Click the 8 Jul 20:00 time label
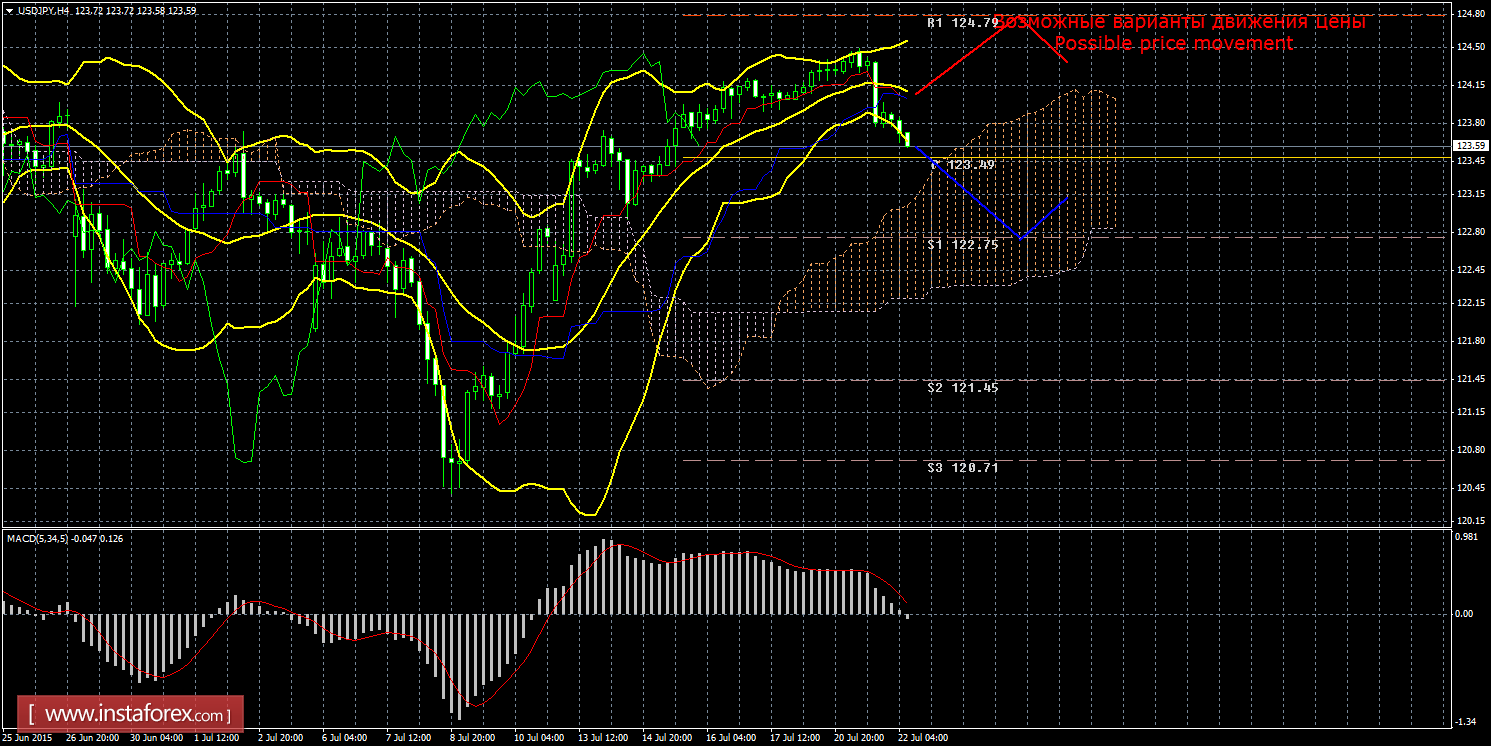Screen dimensions: 1491x746 click(x=473, y=738)
